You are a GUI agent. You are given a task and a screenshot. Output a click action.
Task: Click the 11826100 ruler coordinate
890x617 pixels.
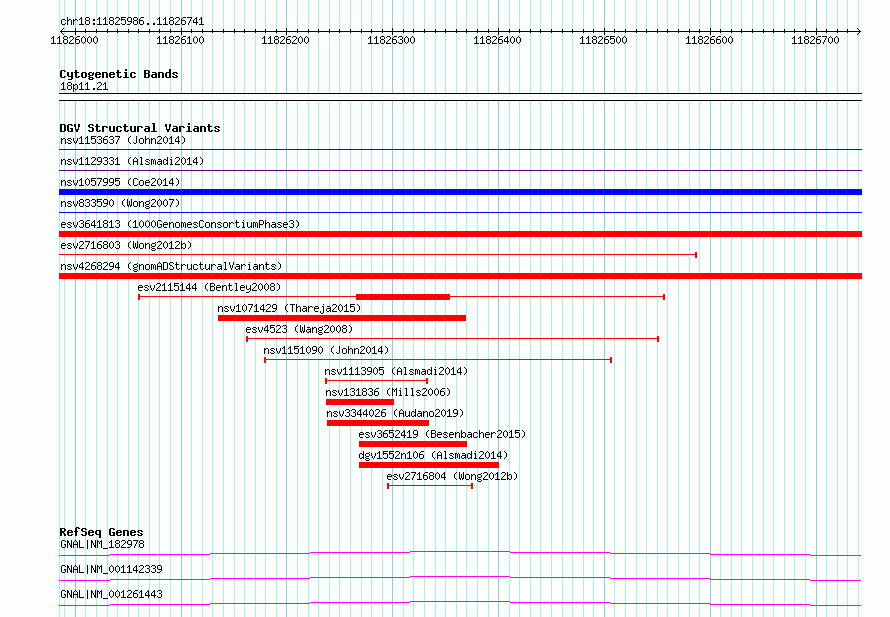pyautogui.click(x=180, y=40)
